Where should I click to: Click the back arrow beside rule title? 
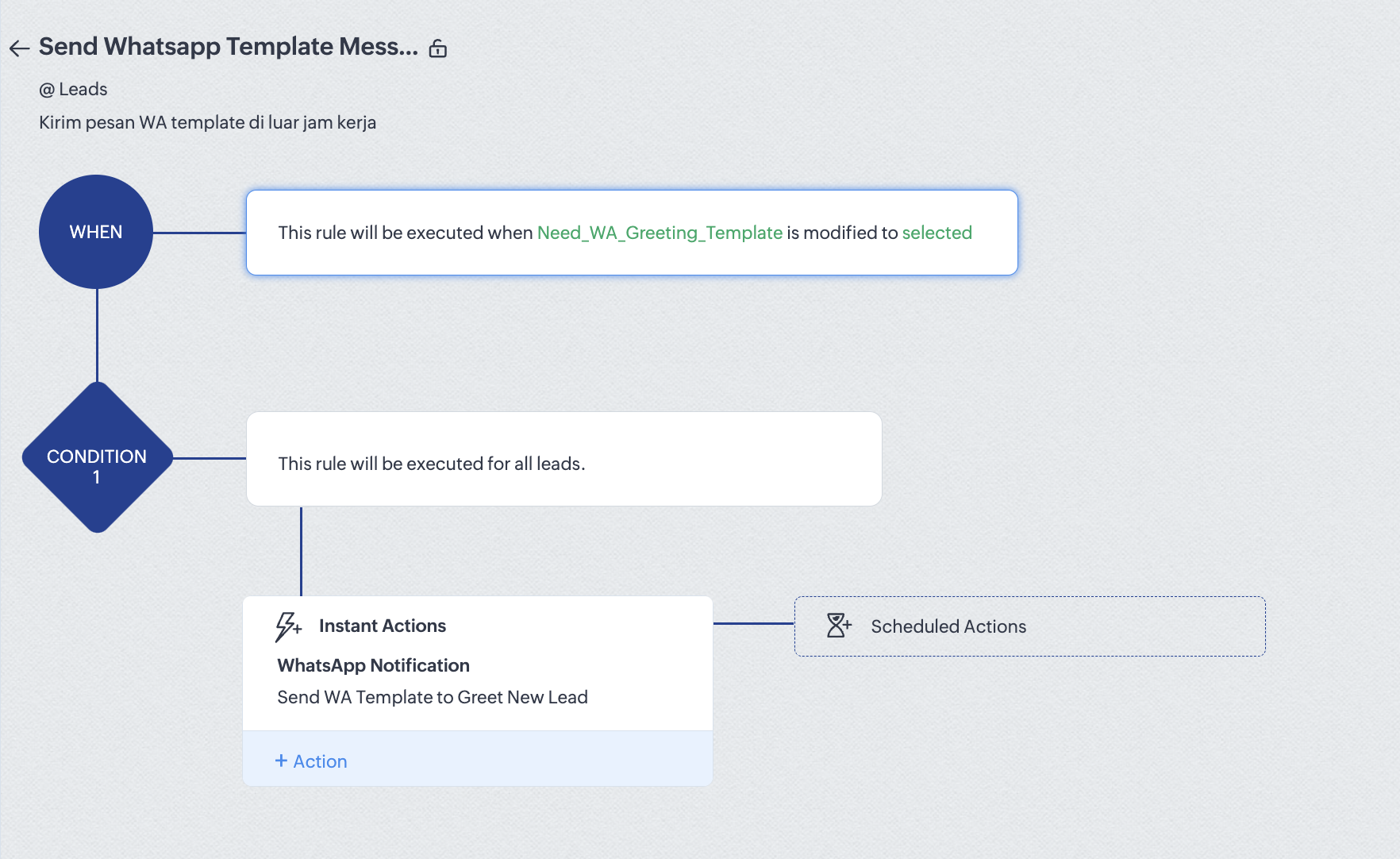[x=19, y=48]
